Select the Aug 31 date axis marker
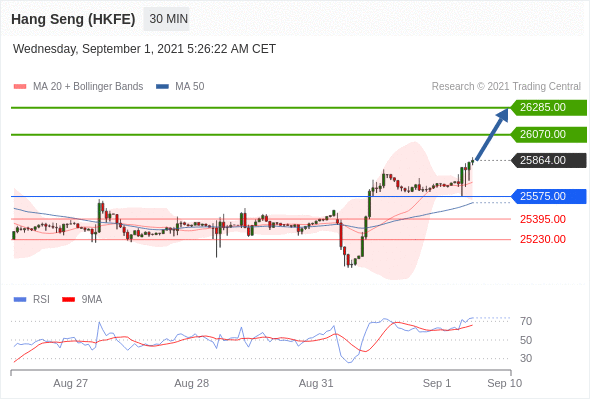Viewport: 590px width, 400px height. pyautogui.click(x=316, y=383)
